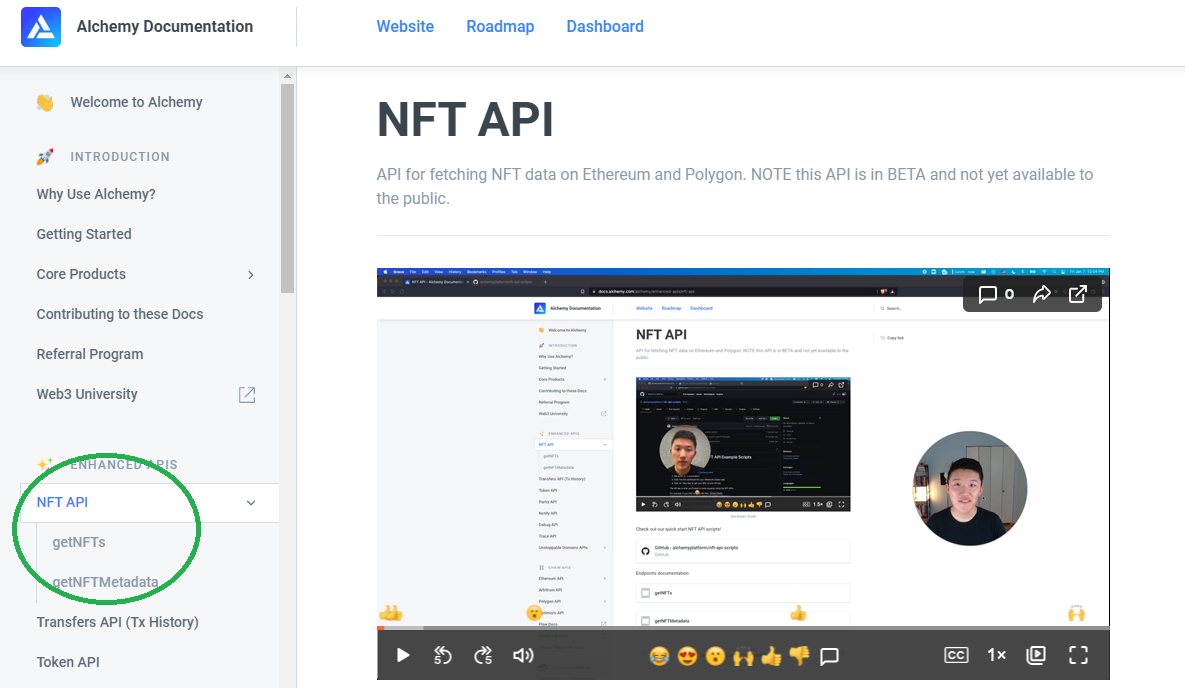React with thumbs up emoji

772,656
